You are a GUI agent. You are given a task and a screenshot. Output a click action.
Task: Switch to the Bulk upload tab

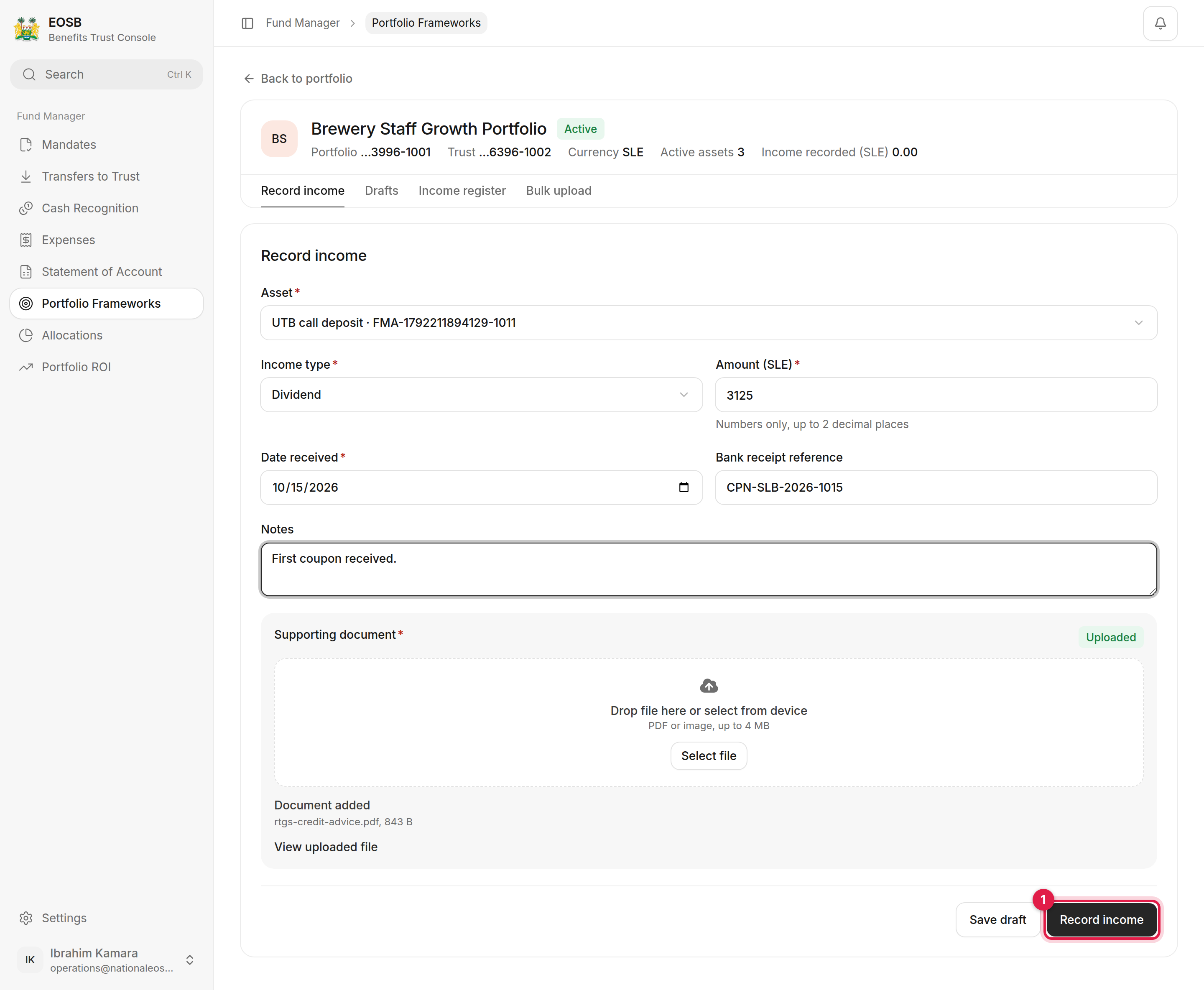[559, 191]
